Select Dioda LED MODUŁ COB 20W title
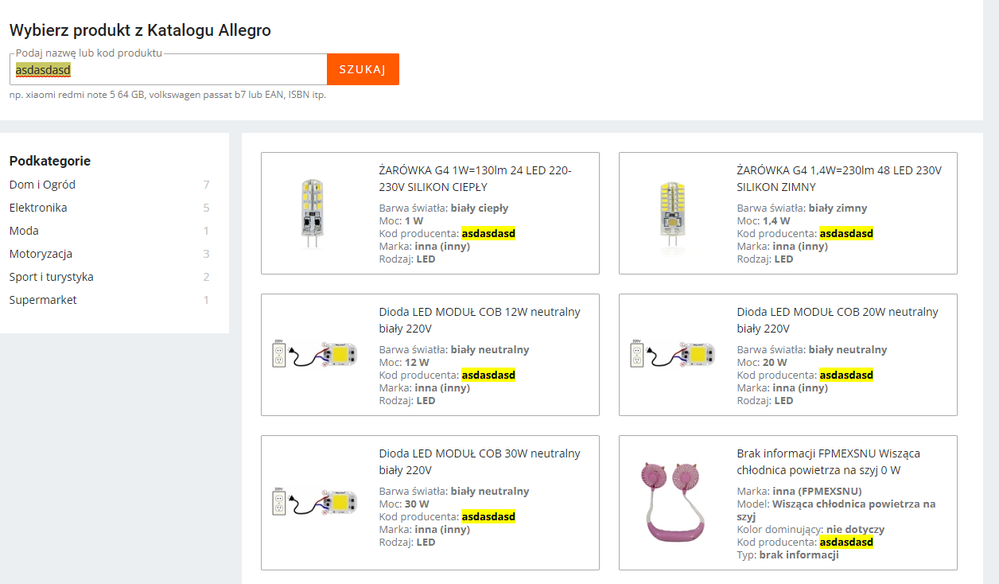 pos(837,320)
